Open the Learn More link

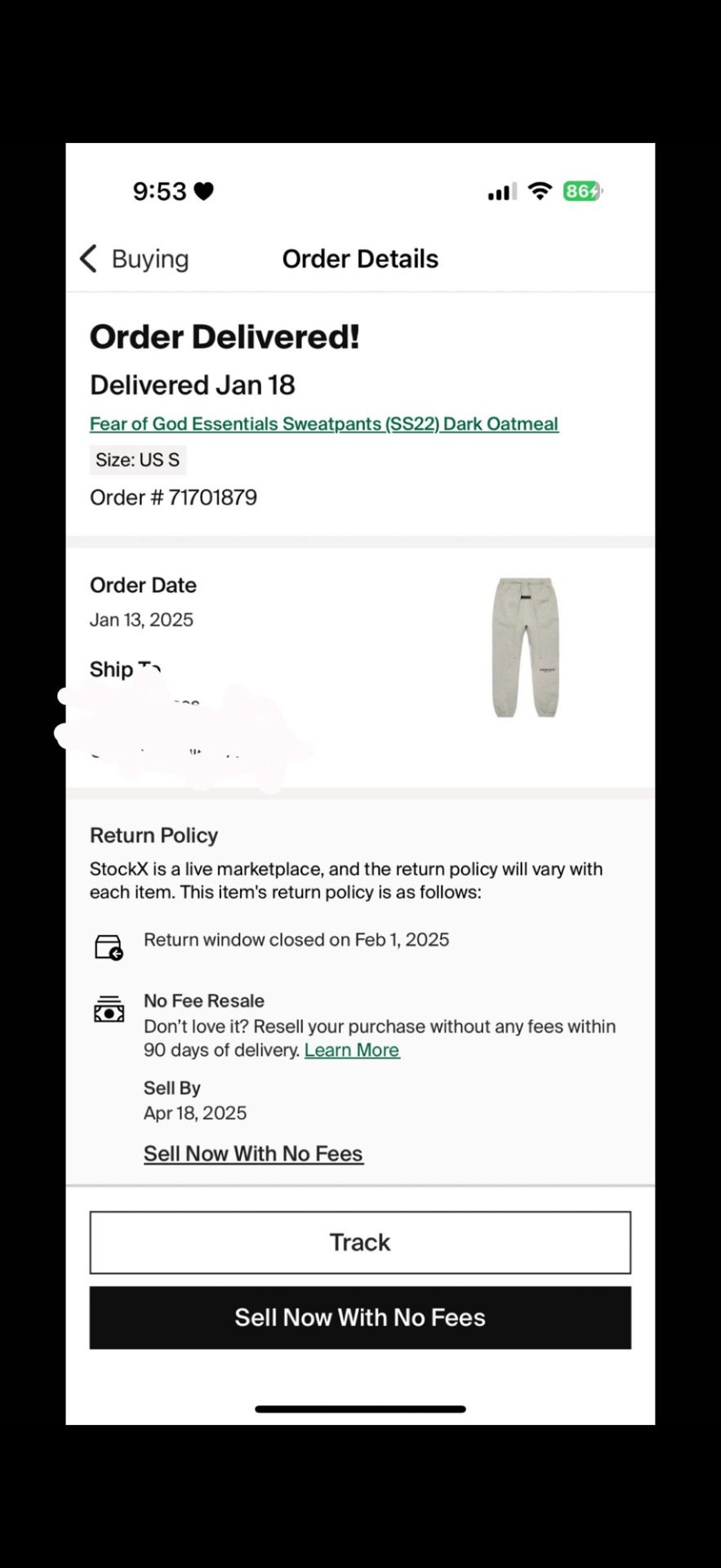point(352,1050)
